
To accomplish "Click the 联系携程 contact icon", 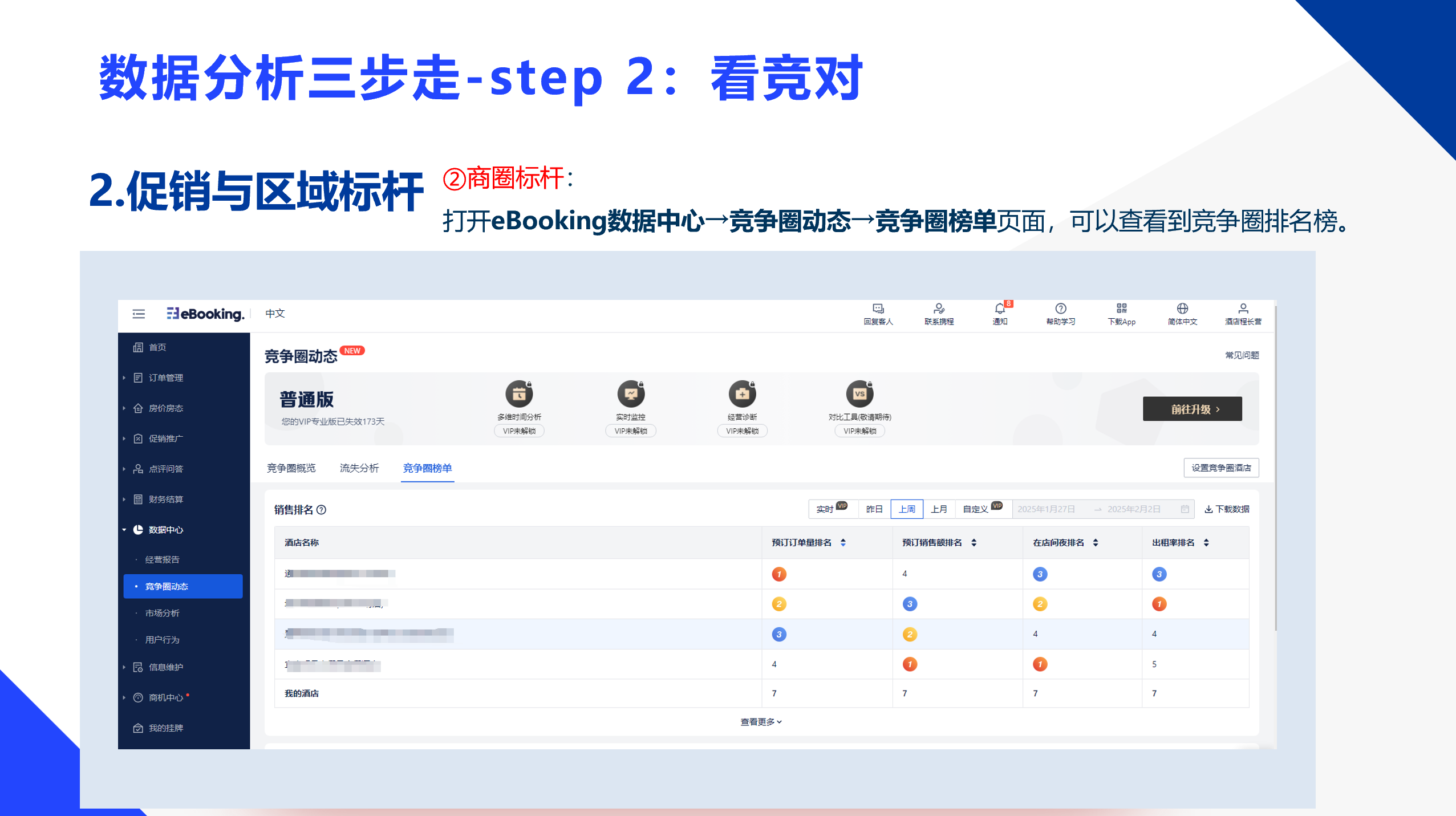I will pos(939,309).
